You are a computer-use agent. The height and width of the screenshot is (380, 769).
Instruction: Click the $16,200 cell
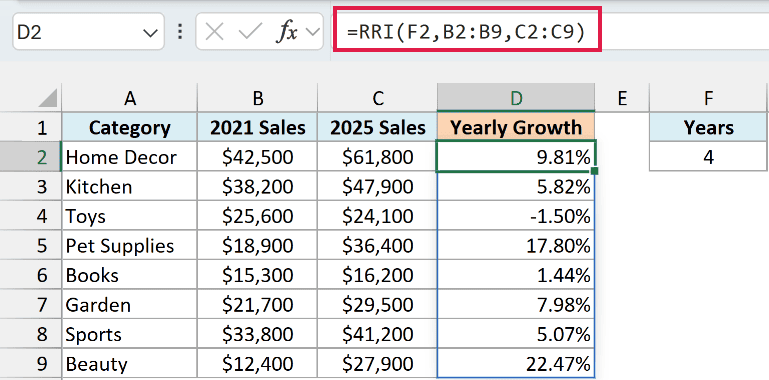click(x=378, y=275)
